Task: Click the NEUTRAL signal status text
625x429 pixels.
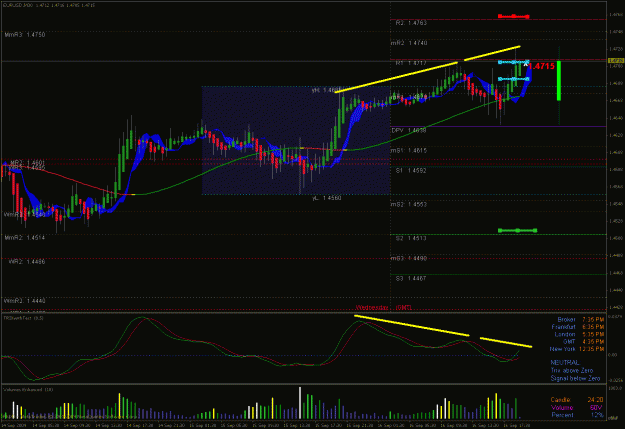Action: pyautogui.click(x=565, y=362)
